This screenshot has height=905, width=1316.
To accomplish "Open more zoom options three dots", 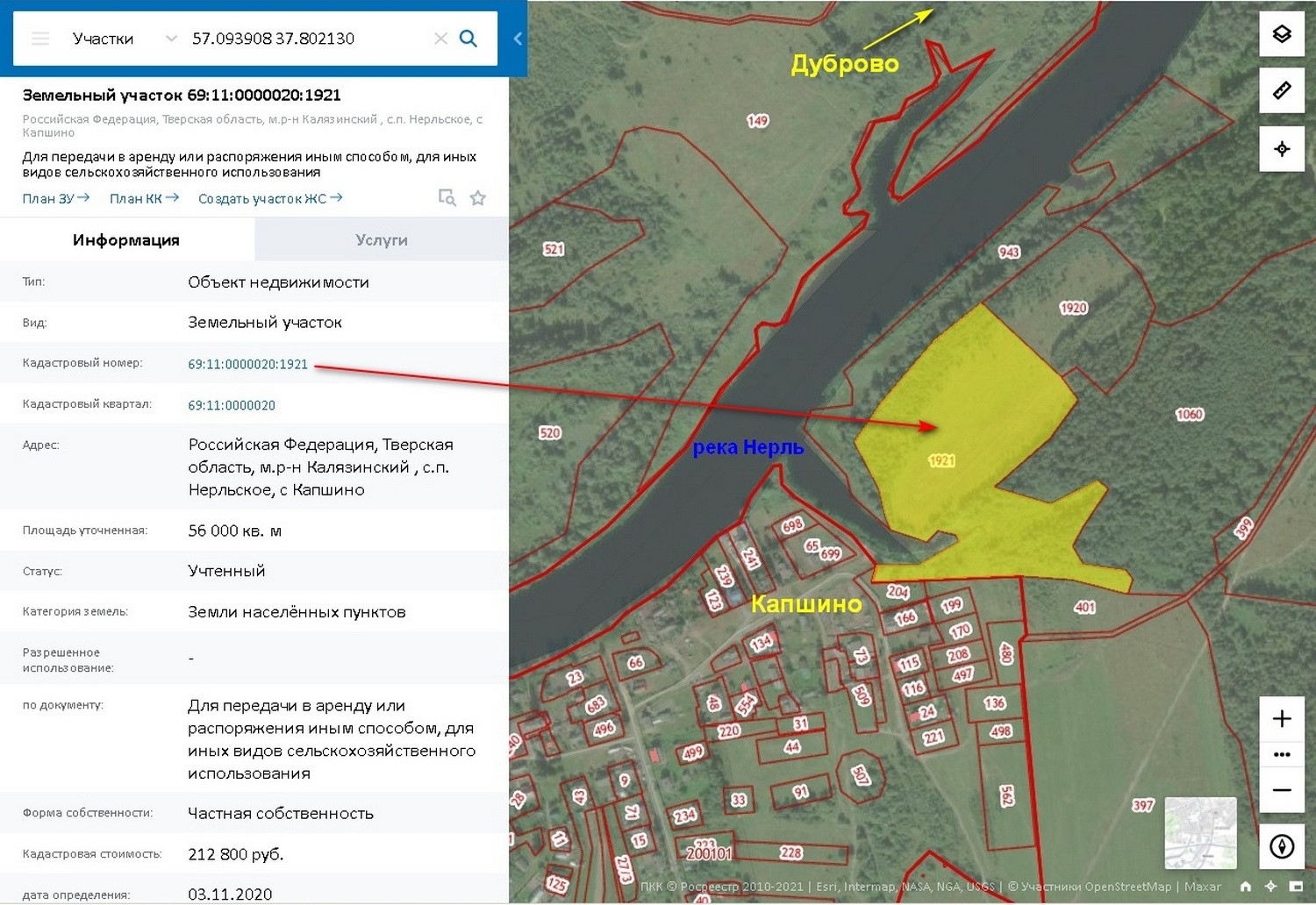I will 1282,754.
